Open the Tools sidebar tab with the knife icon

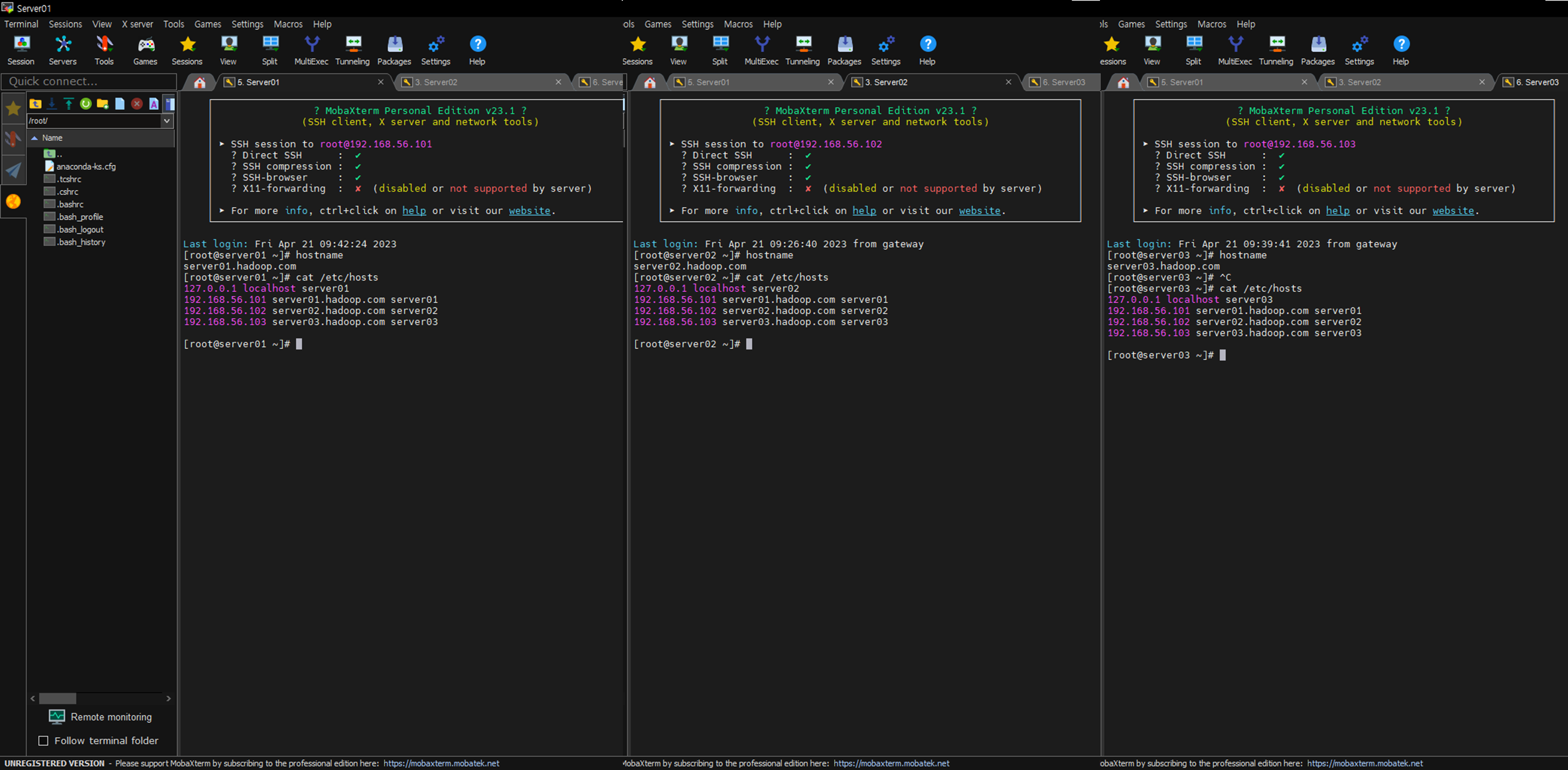point(13,139)
